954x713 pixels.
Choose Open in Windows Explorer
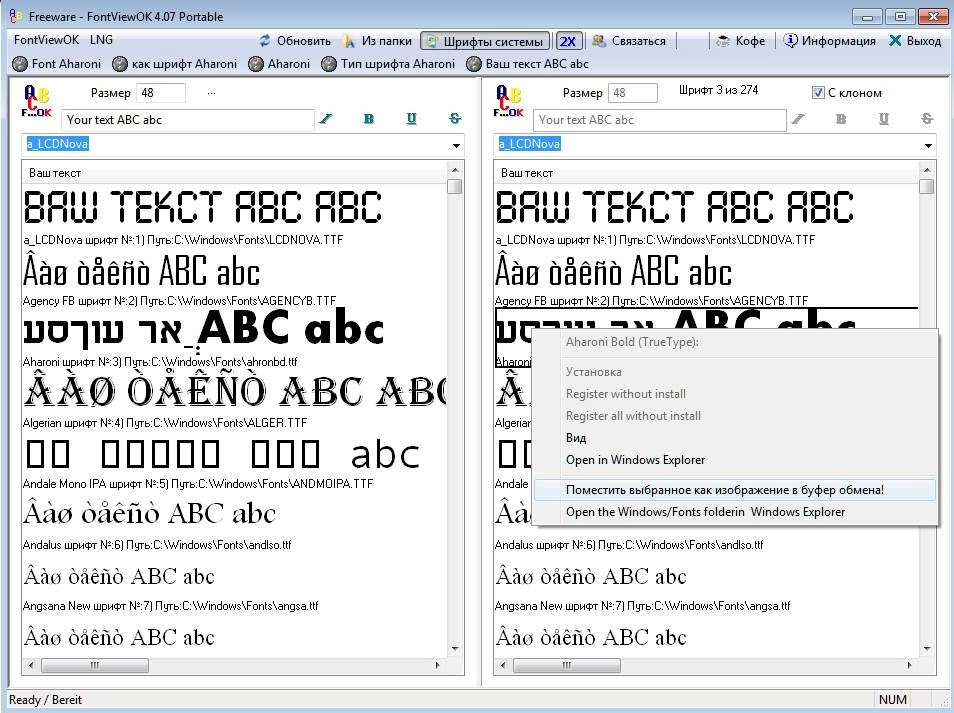click(635, 460)
